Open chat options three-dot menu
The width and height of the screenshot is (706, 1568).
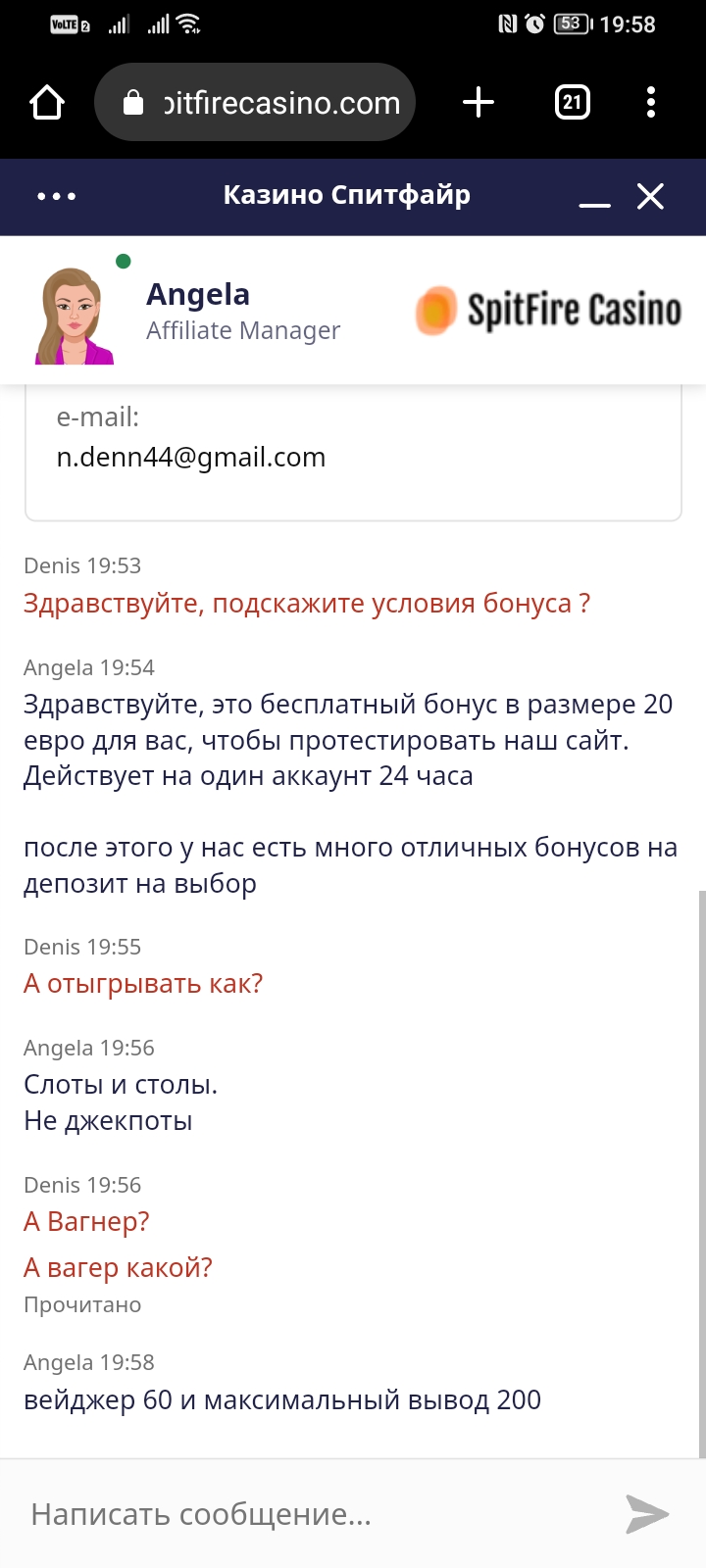click(56, 196)
